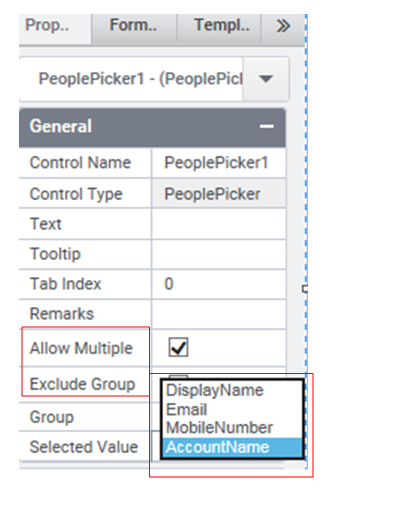Show more tabs with double chevron
Image resolution: width=414 pixels, height=509 pixels.
pyautogui.click(x=283, y=26)
